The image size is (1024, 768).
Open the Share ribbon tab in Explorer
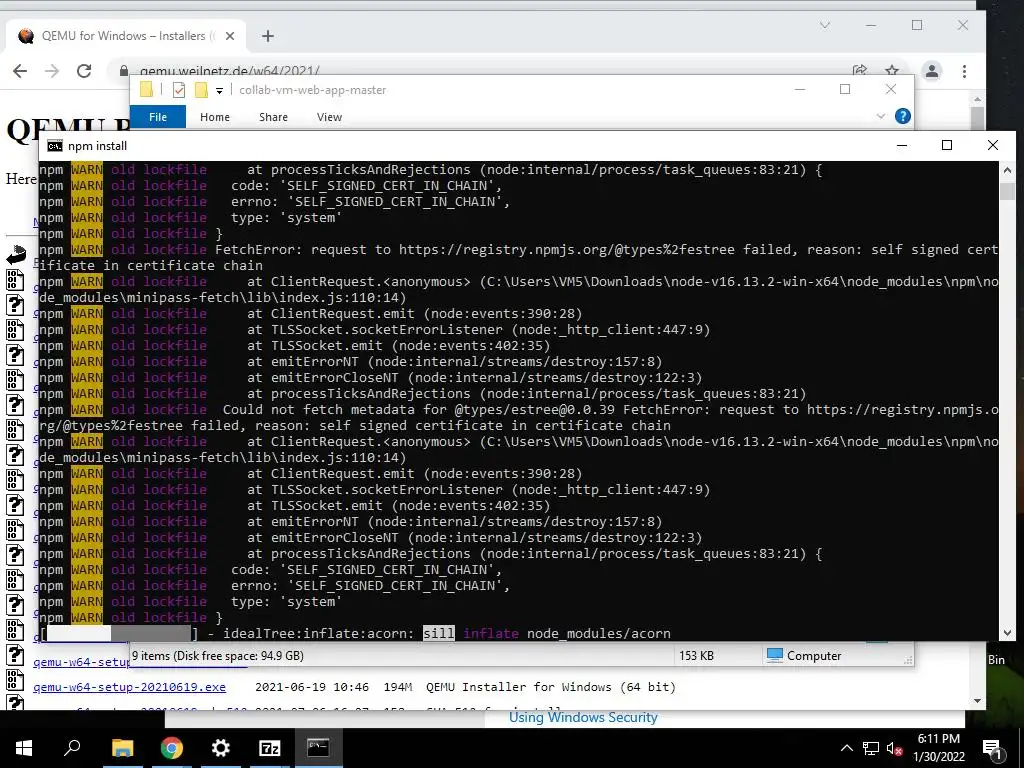coord(273,117)
